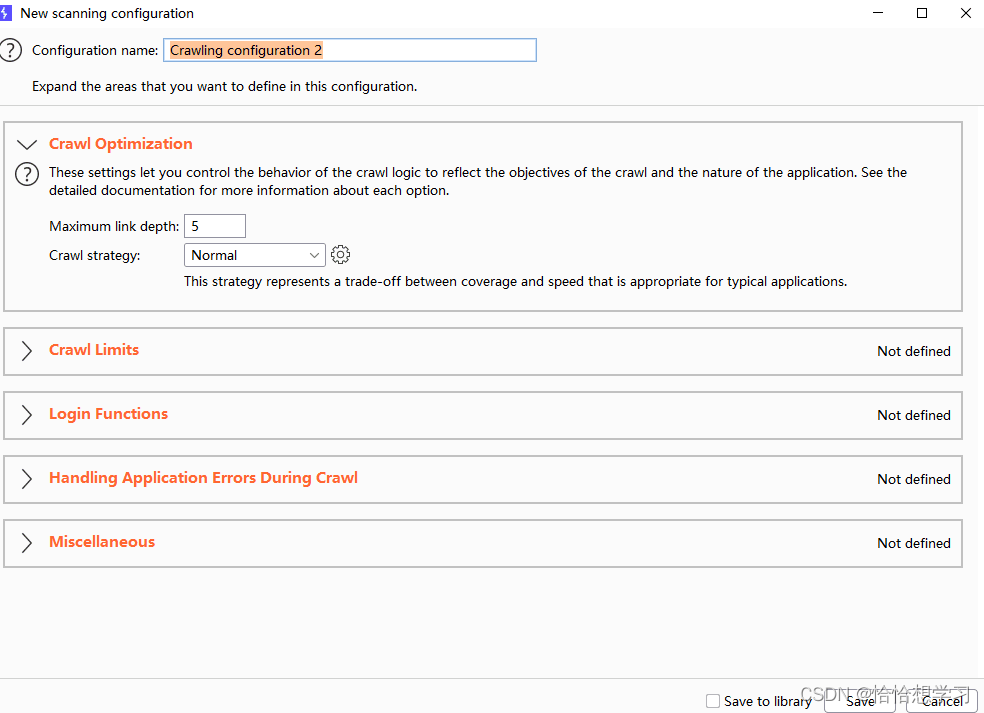The image size is (984, 713).
Task: Open help for Configuration name
Action: [x=10, y=50]
